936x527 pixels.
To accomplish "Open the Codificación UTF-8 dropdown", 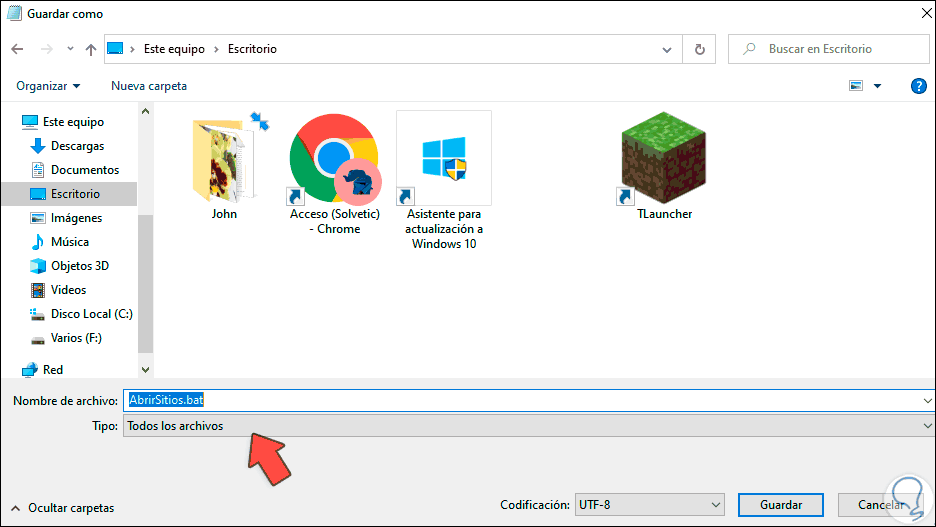I will pos(649,505).
